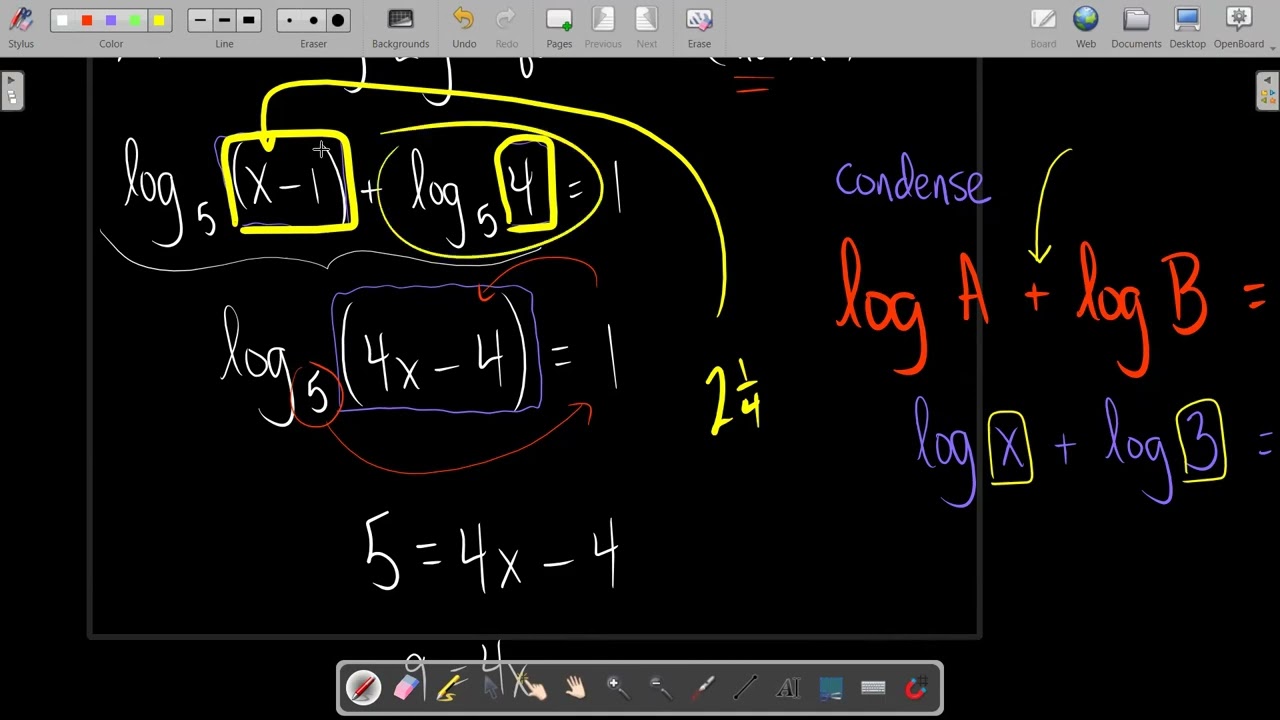Select the Laser pointer tool

pos(703,688)
